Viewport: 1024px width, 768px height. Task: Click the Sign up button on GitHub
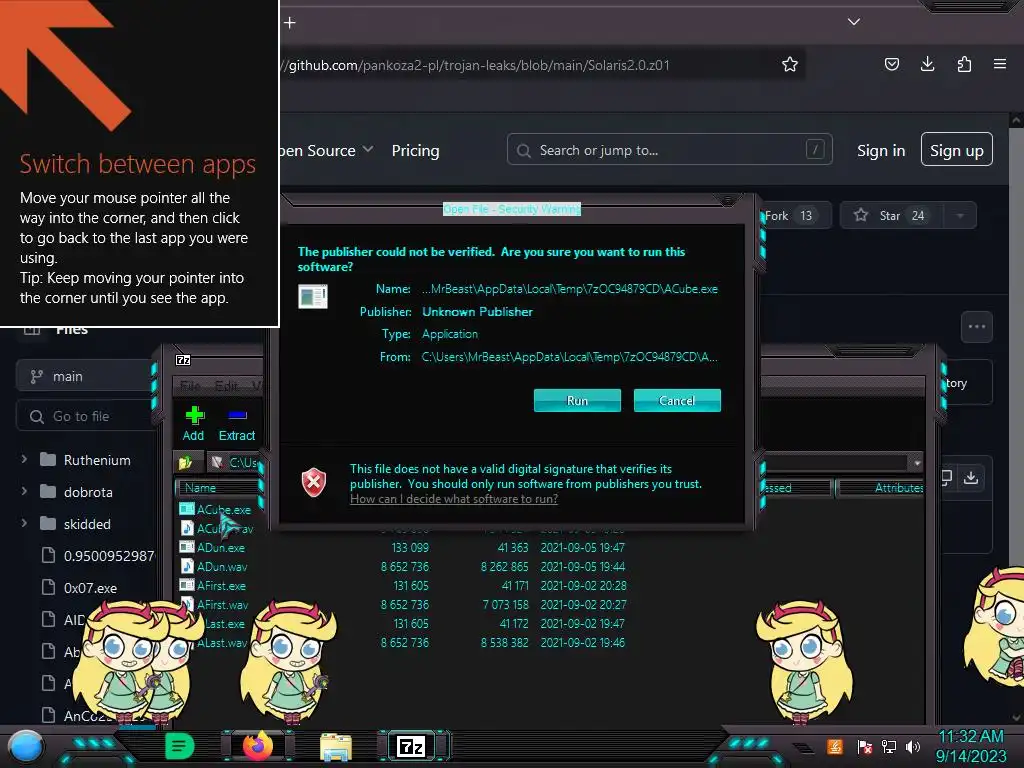coord(957,150)
